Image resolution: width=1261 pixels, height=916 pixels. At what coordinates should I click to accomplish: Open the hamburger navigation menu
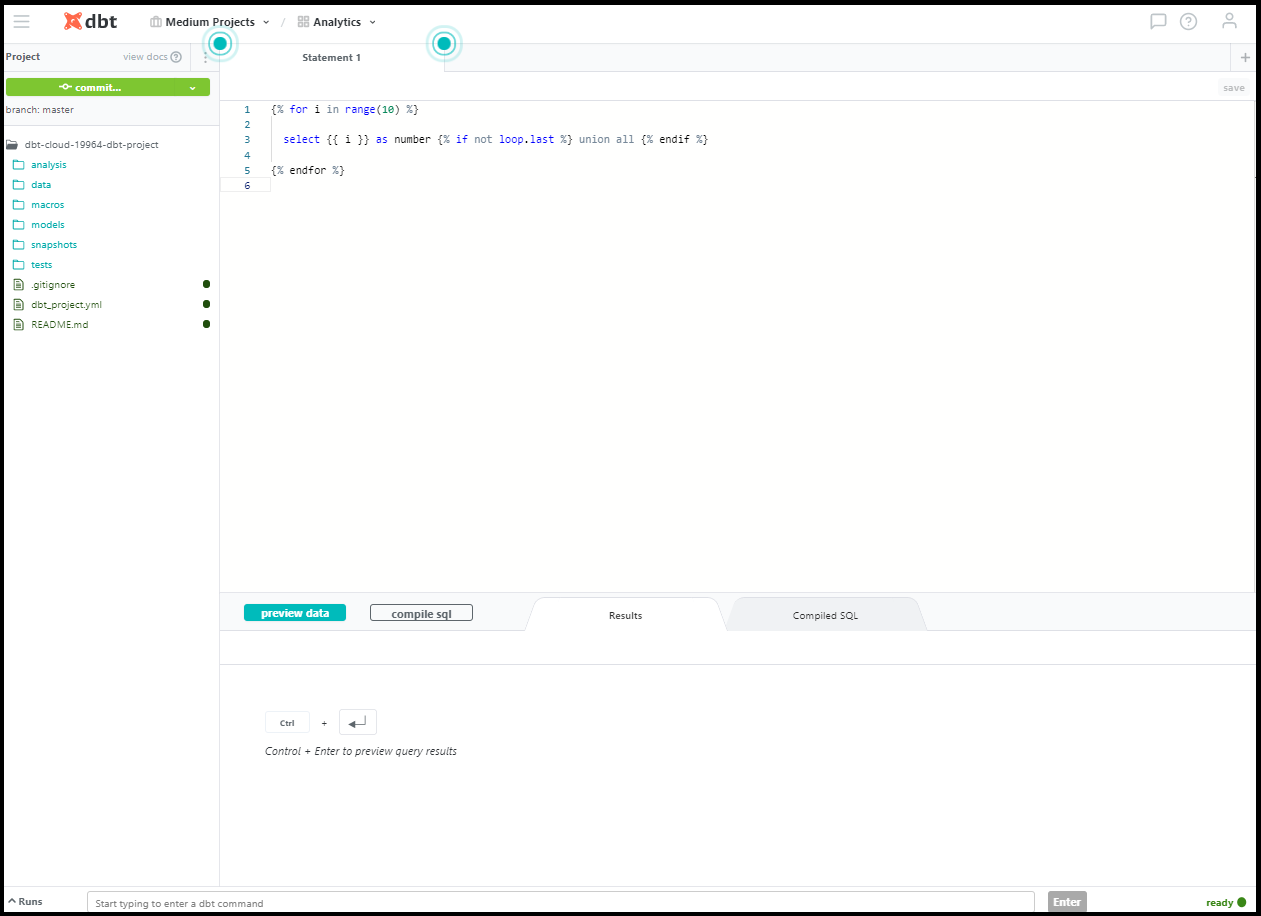point(21,21)
